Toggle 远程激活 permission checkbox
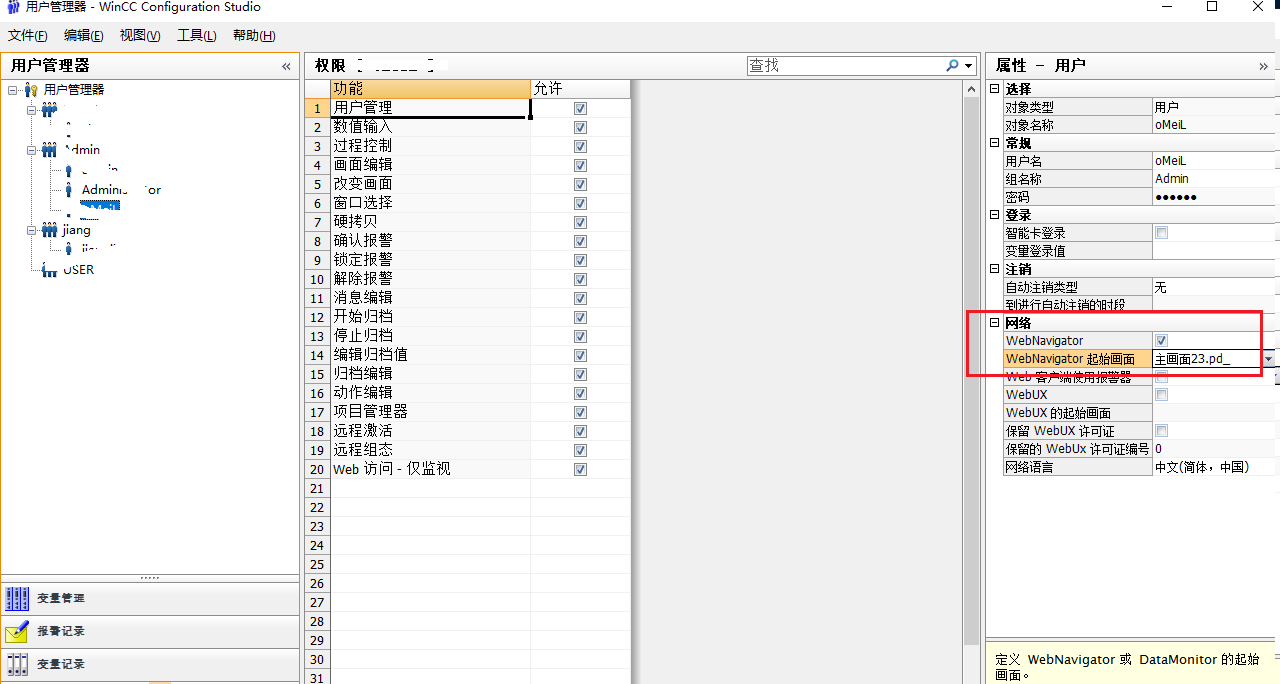This screenshot has width=1280, height=684. coord(581,431)
